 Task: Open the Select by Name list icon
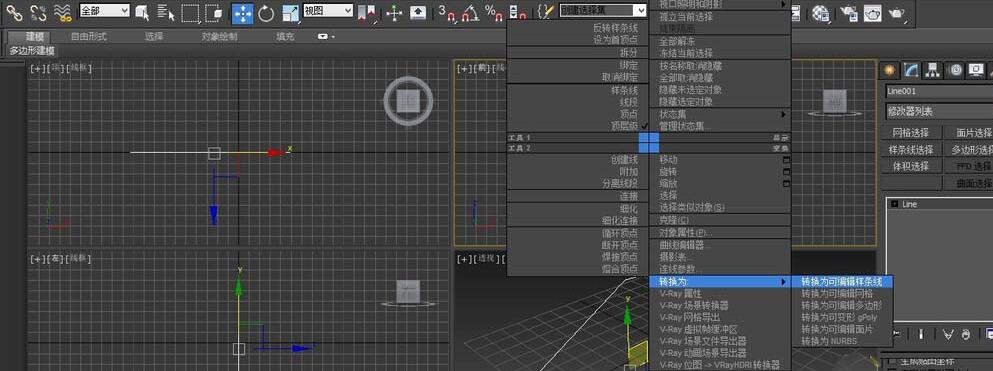(x=166, y=12)
